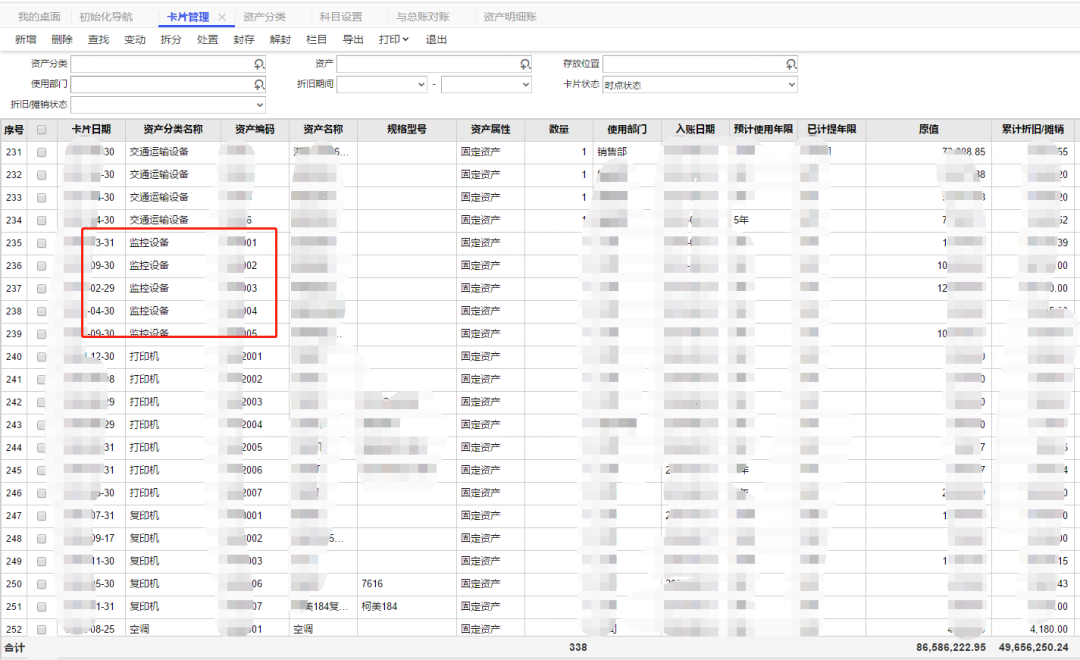
Task: Click the 导出 button
Action: (353, 40)
